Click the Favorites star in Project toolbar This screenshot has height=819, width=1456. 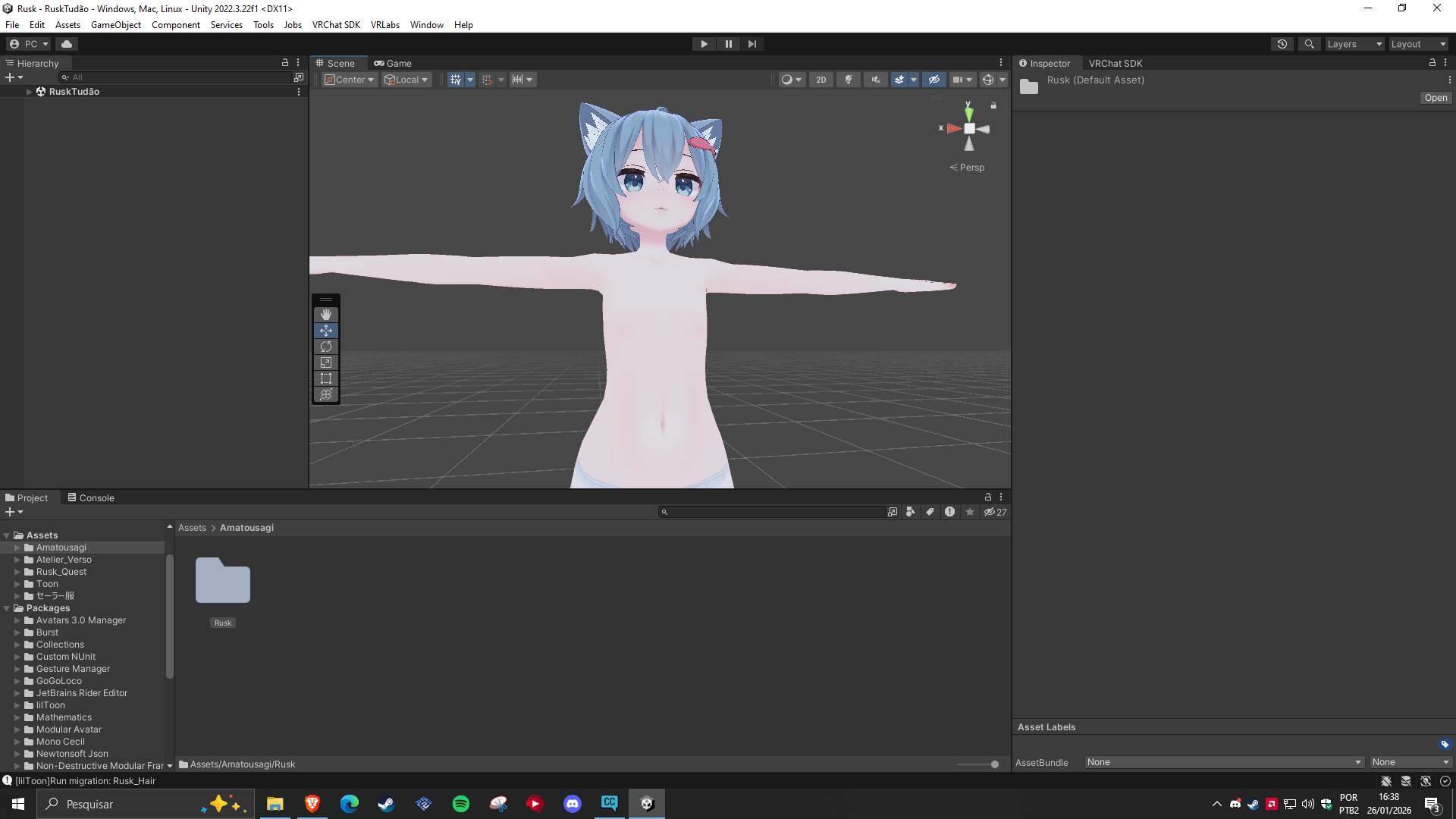click(970, 512)
